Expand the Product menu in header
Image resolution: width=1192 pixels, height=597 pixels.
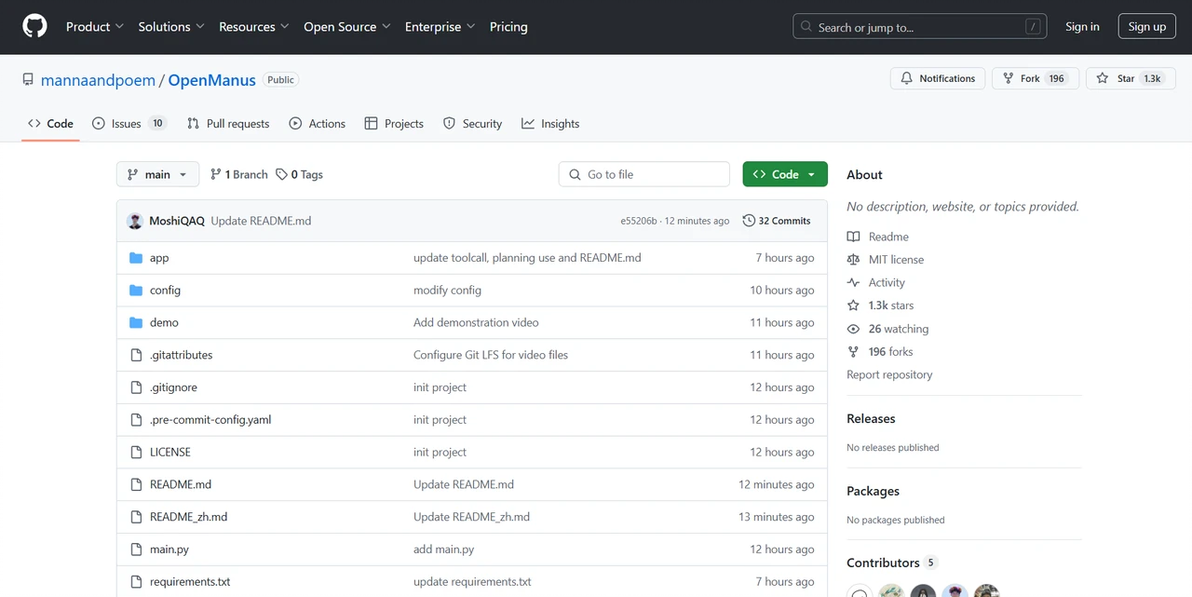[x=94, y=27]
